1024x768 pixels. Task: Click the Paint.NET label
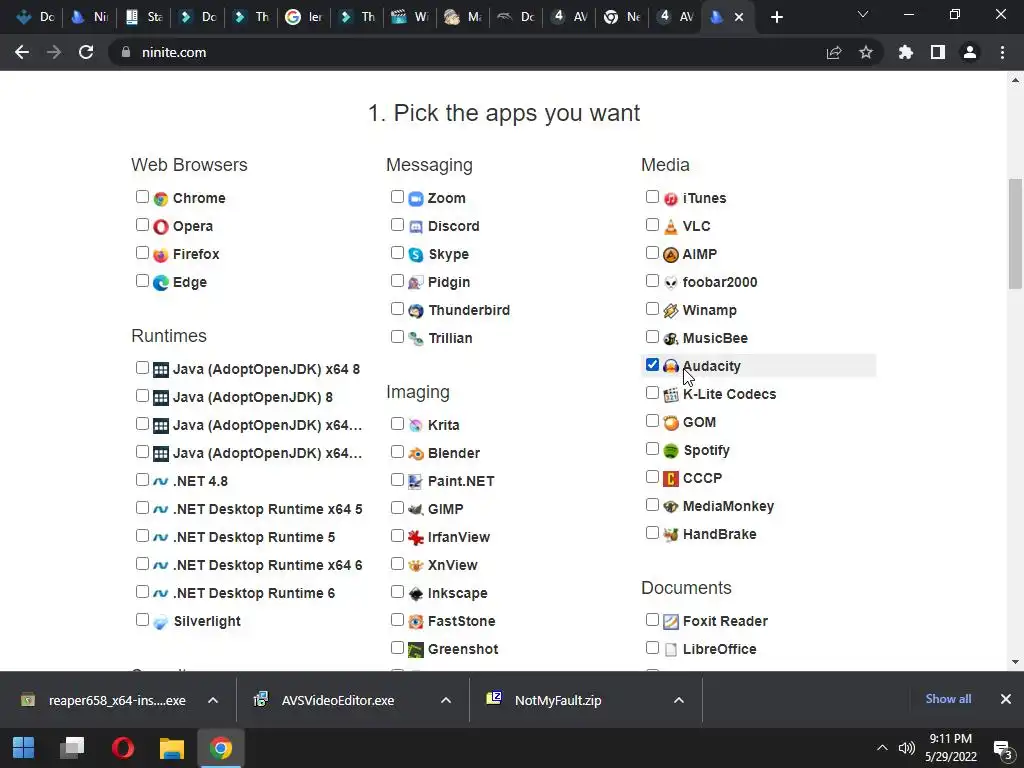pos(461,481)
